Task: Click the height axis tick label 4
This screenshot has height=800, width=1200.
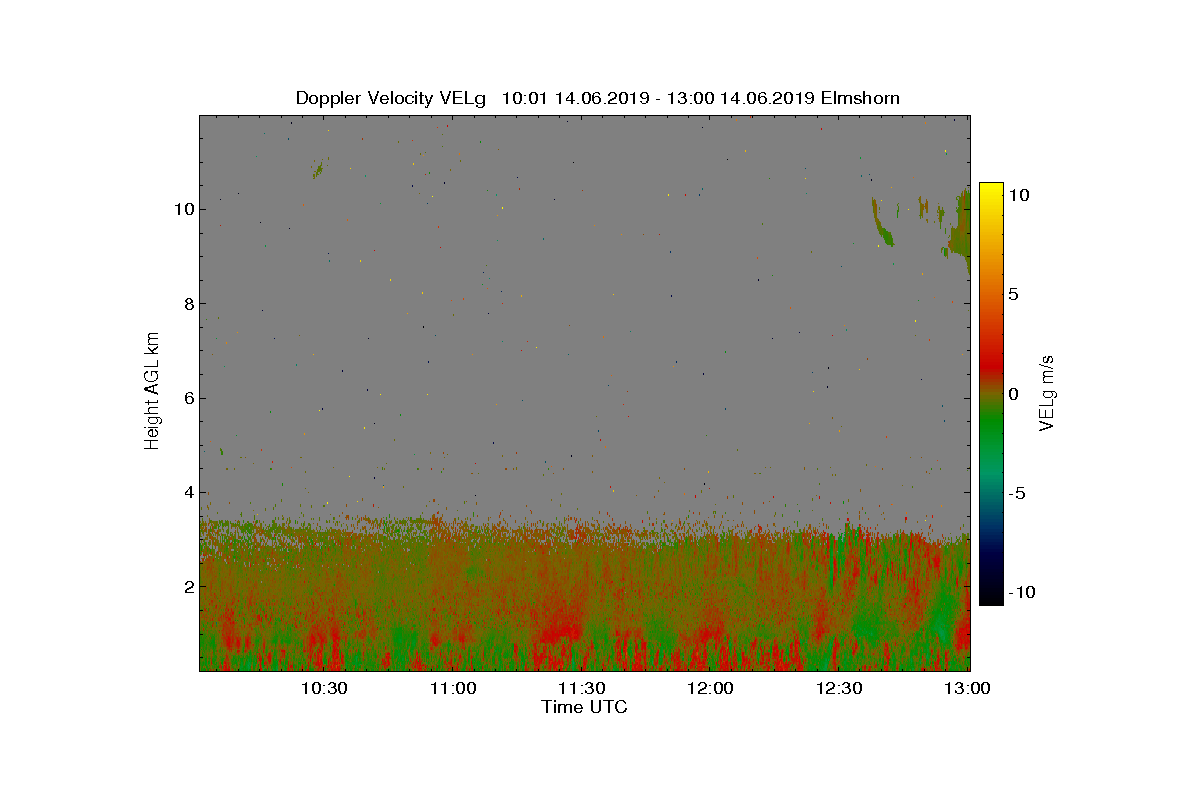Action: click(187, 492)
